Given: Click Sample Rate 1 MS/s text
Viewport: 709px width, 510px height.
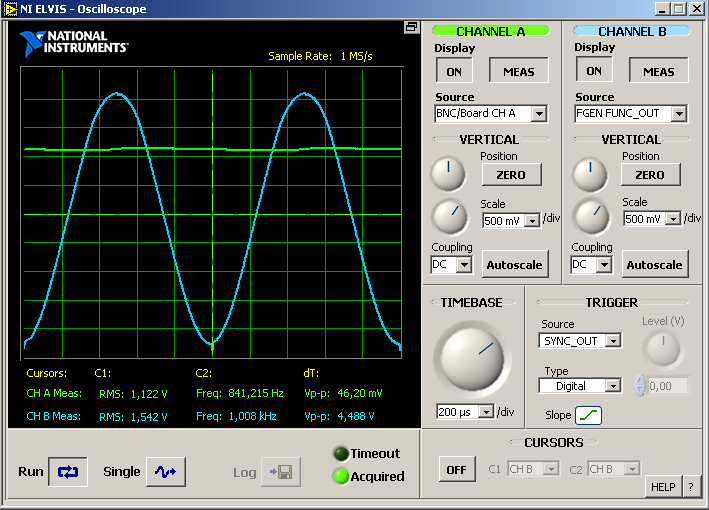Looking at the screenshot, I should point(320,56).
